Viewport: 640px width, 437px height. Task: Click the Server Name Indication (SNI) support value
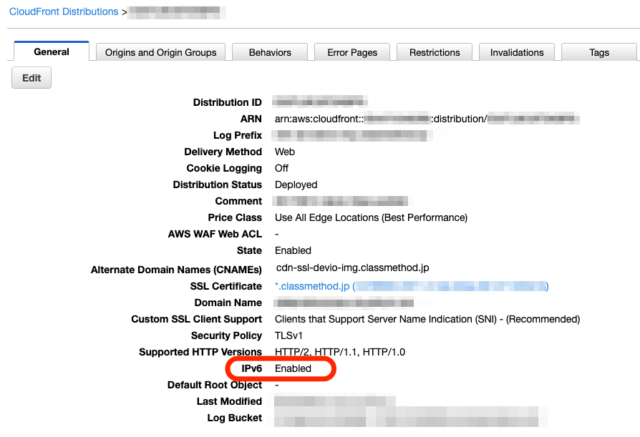point(427,319)
